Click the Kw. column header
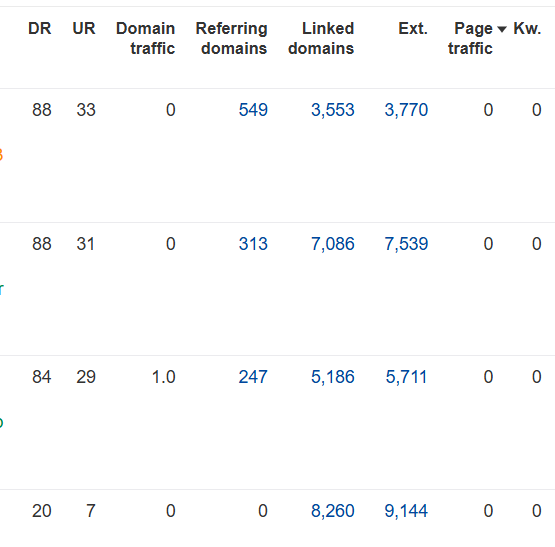555x547 pixels. click(527, 28)
